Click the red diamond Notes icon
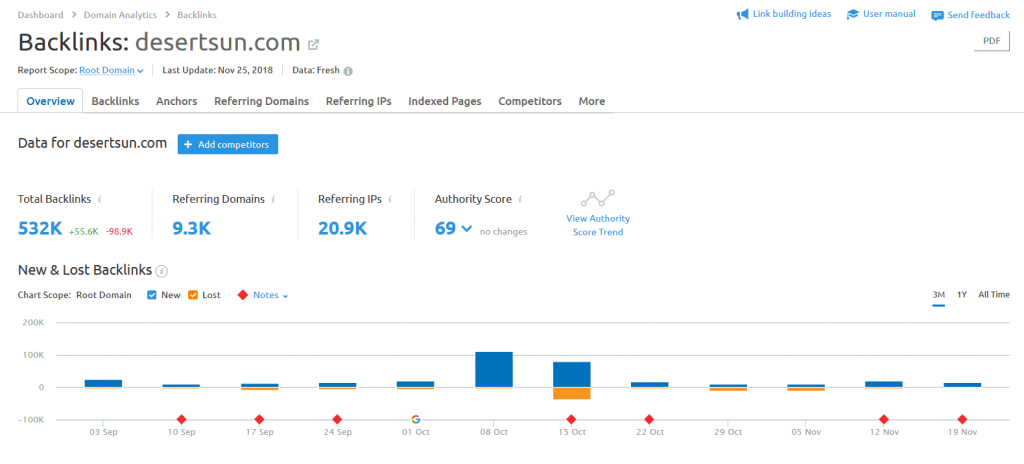Screen dimensions: 1024x464 (242, 295)
